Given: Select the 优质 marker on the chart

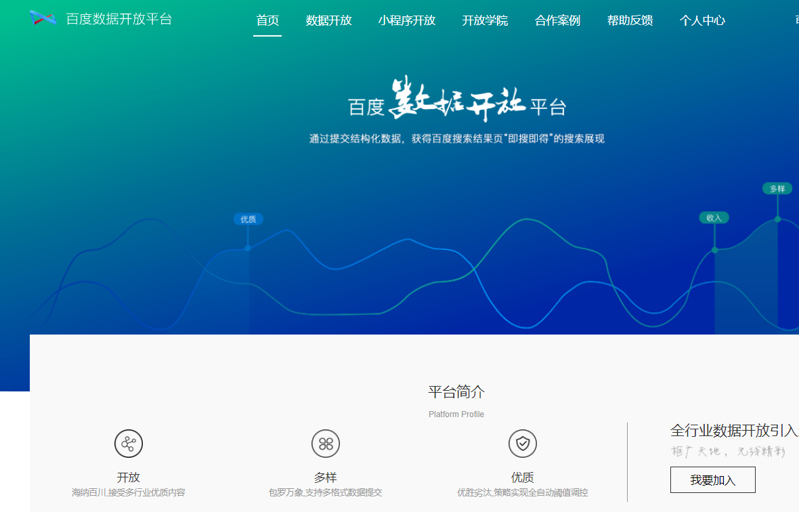Looking at the screenshot, I should [x=248, y=219].
